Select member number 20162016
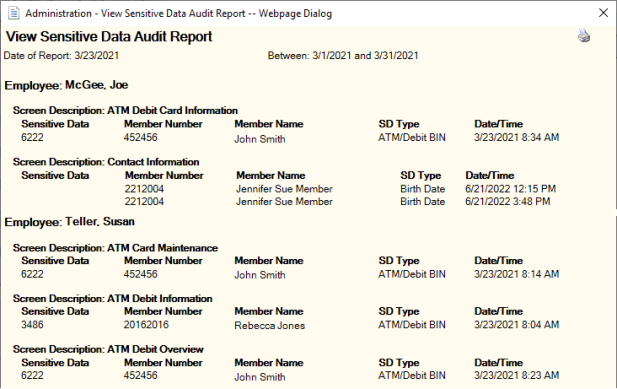 coord(146,324)
